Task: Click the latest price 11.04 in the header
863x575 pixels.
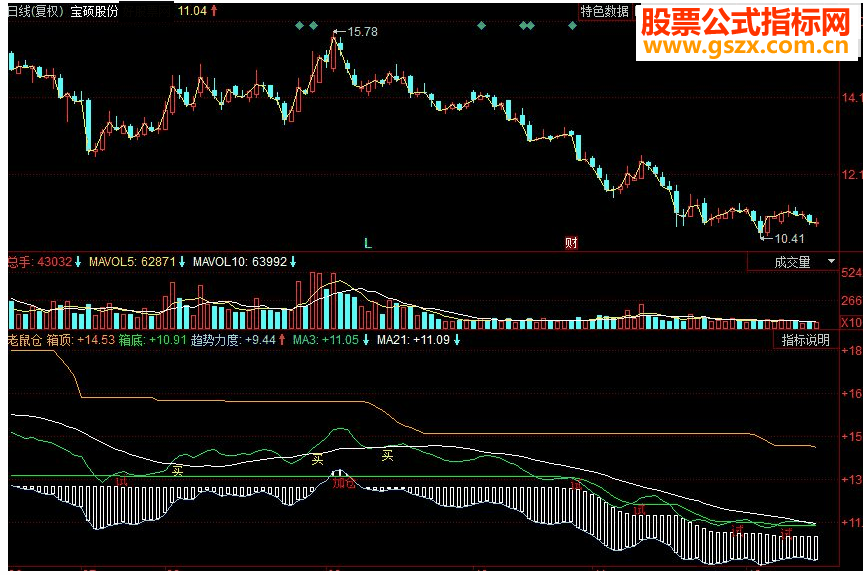Action: pos(192,10)
